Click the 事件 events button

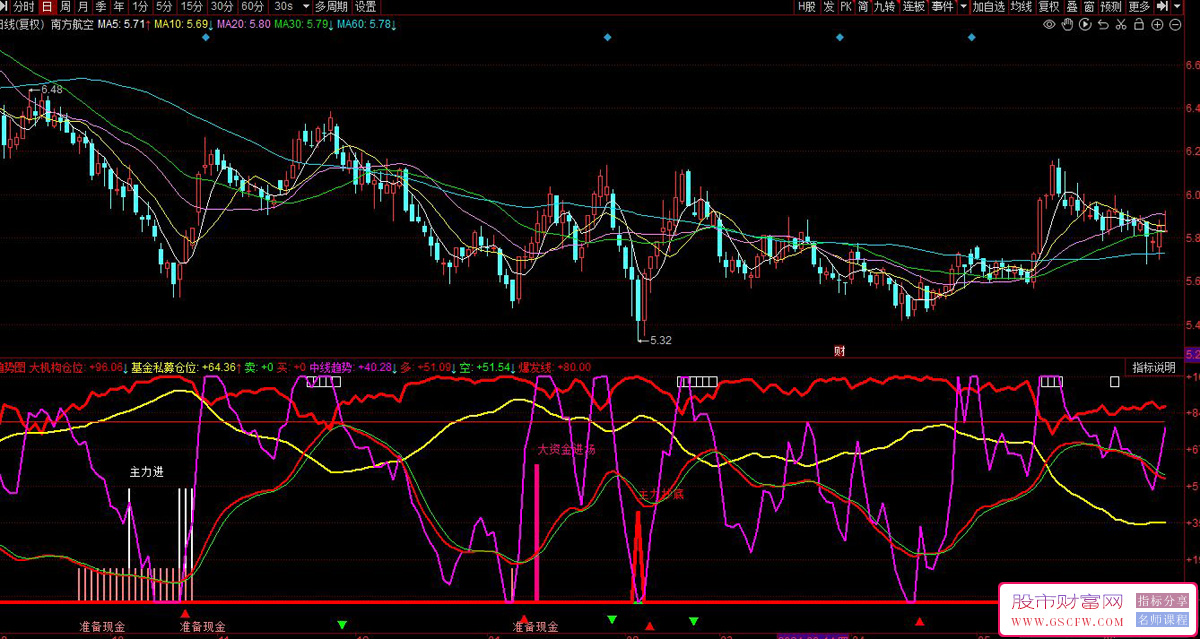click(x=942, y=6)
